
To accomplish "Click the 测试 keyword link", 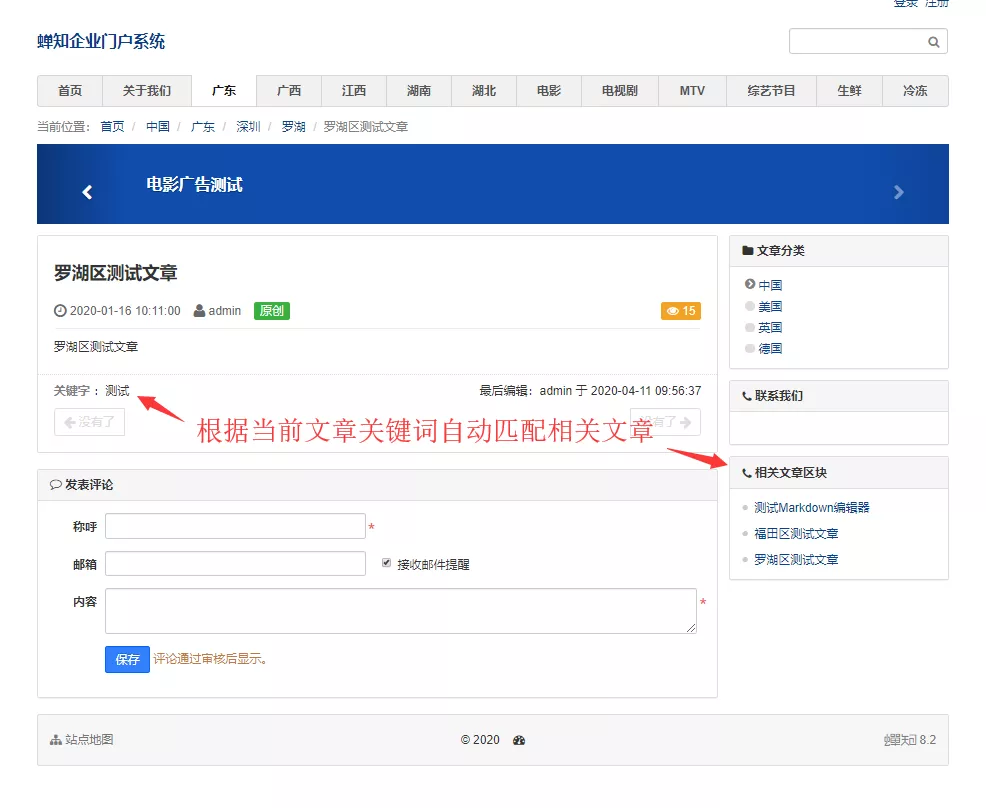I will (117, 391).
